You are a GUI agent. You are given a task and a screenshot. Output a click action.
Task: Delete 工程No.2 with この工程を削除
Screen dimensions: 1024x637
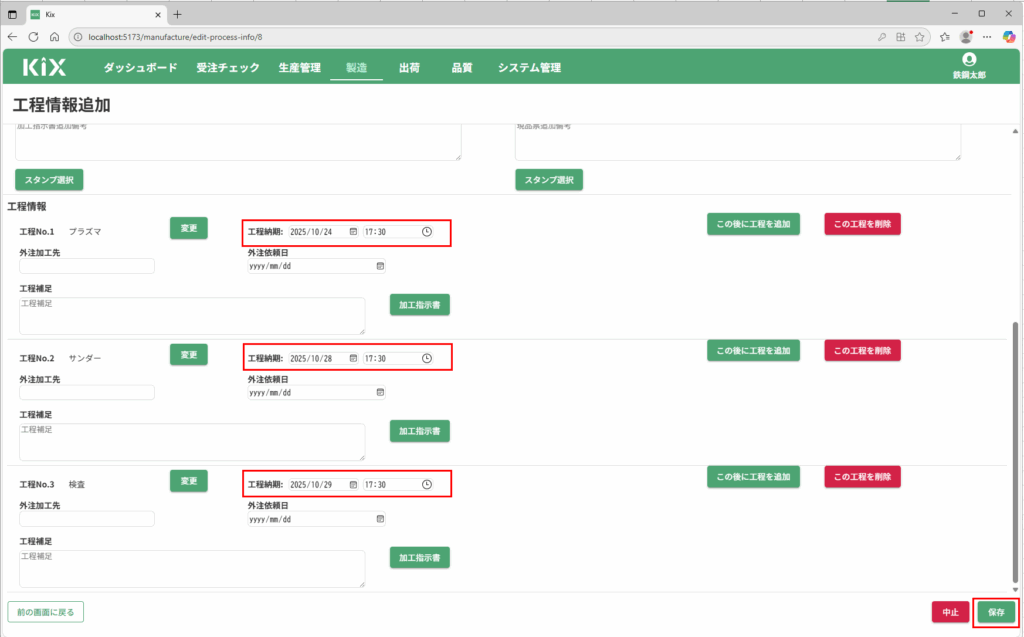click(x=862, y=351)
